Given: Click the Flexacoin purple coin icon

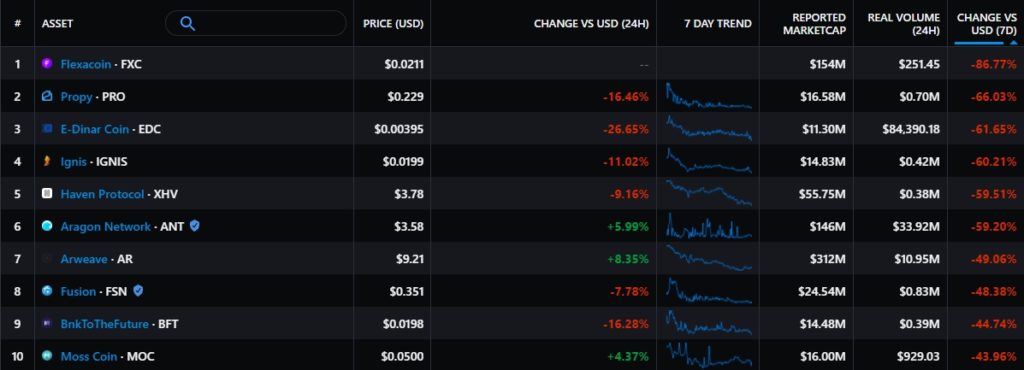Looking at the screenshot, I should pos(47,64).
